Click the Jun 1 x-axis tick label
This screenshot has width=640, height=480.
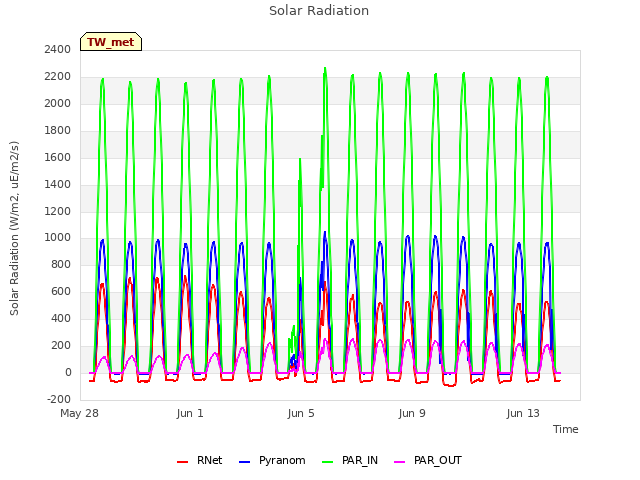(190, 413)
